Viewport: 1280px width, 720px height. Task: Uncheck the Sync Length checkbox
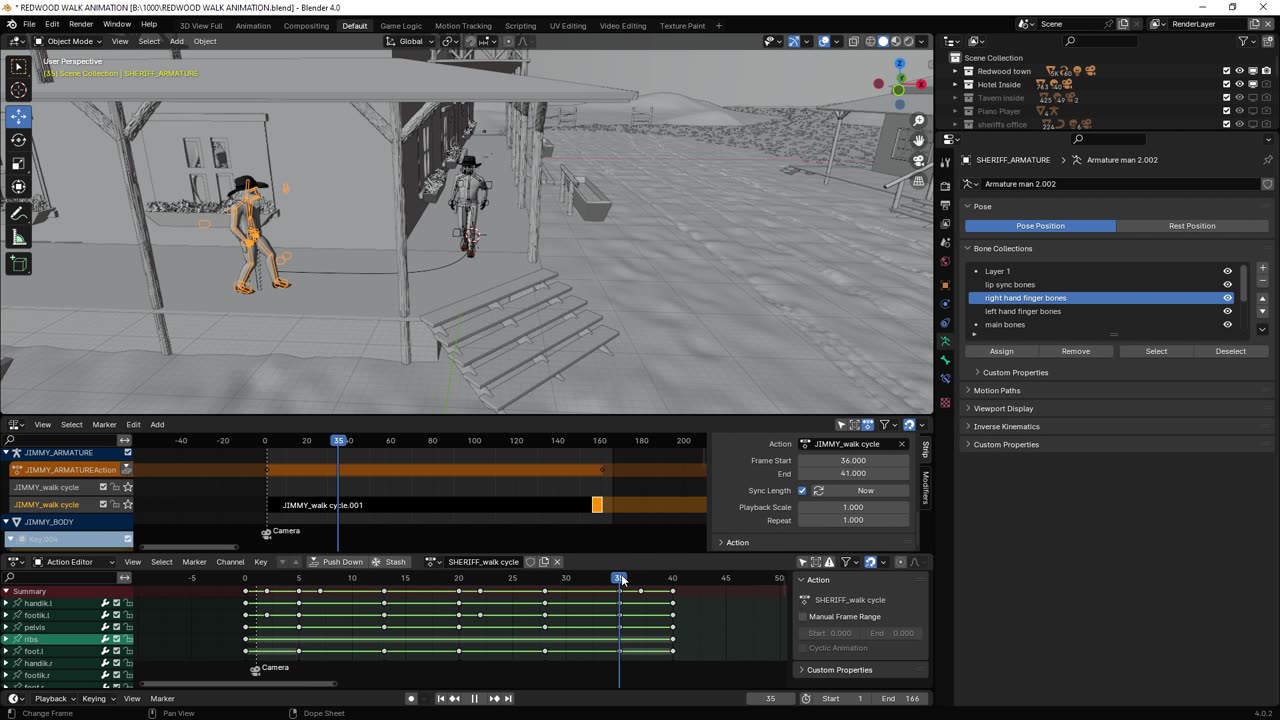point(802,491)
